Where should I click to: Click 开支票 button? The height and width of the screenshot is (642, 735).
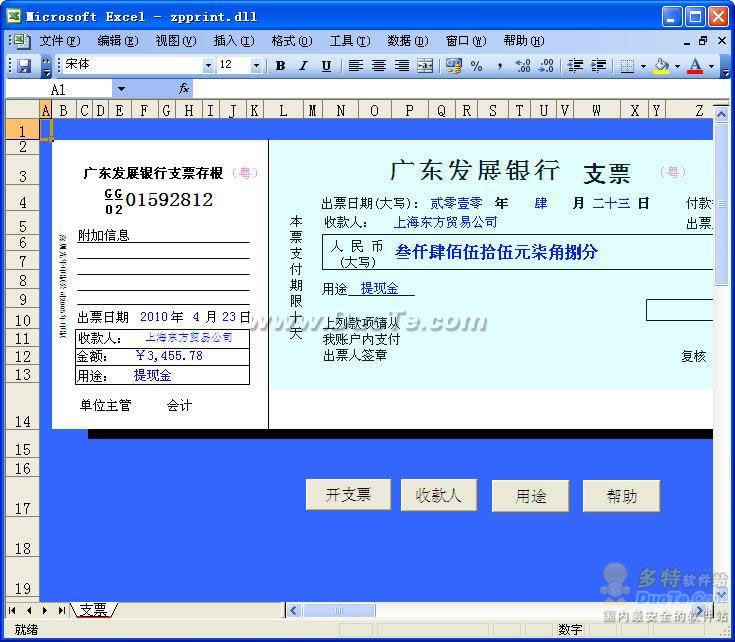tap(348, 494)
